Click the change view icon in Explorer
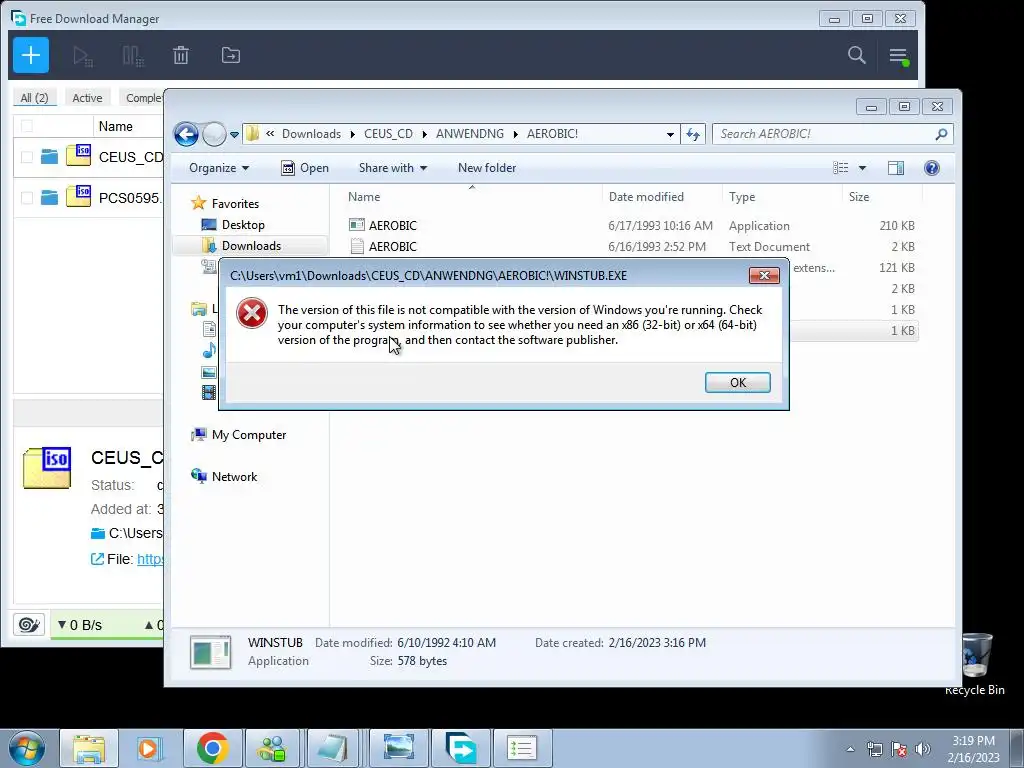Viewport: 1024px width, 768px height. click(840, 168)
